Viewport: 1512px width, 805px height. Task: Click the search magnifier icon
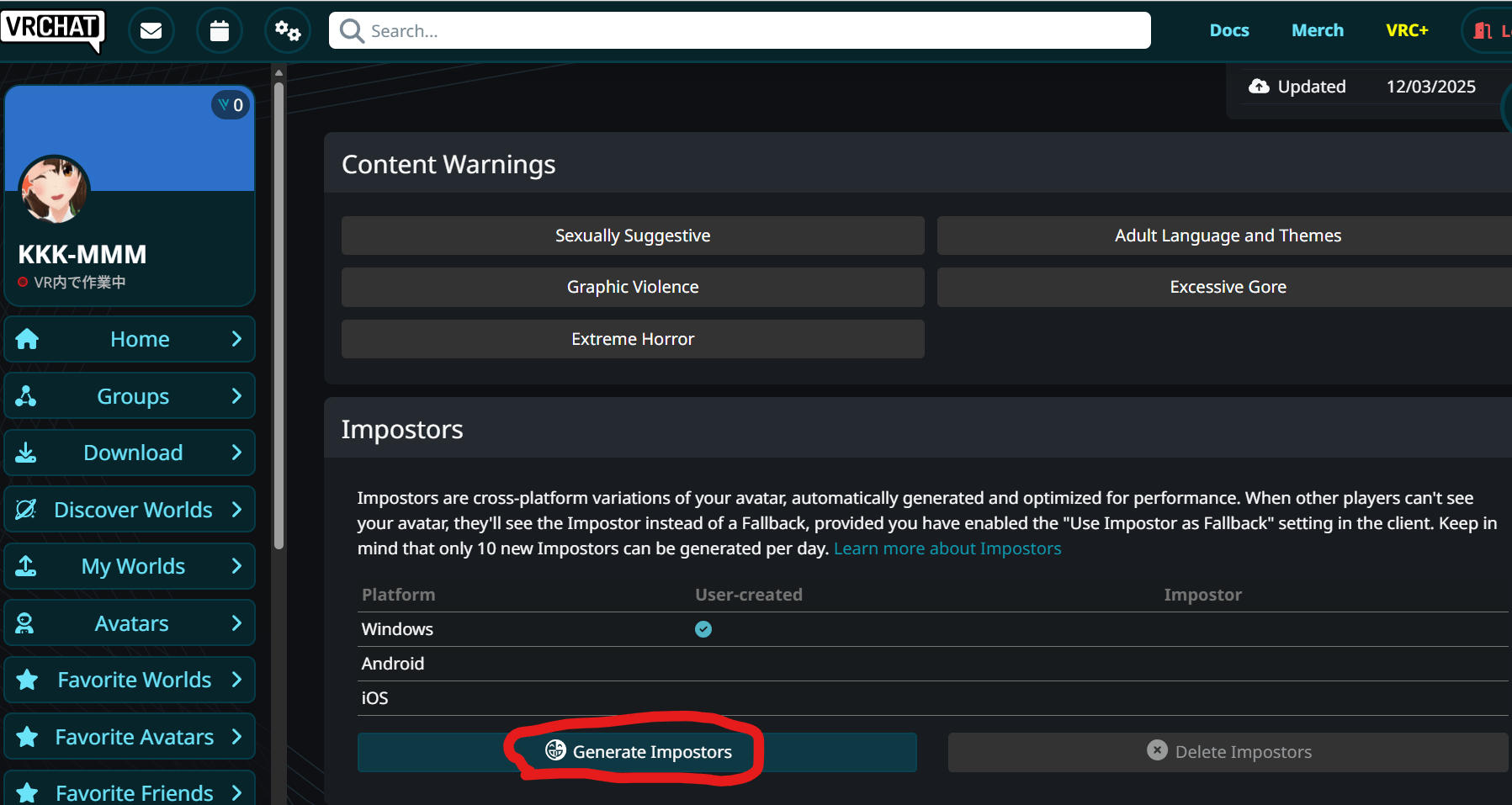(x=352, y=31)
